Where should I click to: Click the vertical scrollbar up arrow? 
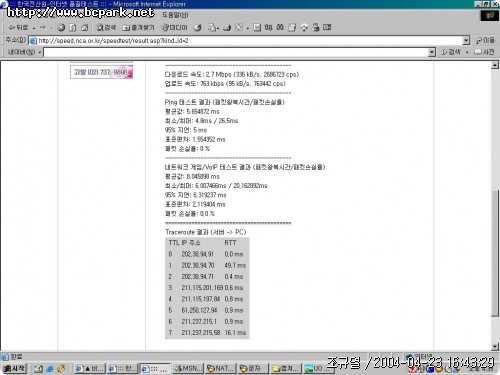495,65
